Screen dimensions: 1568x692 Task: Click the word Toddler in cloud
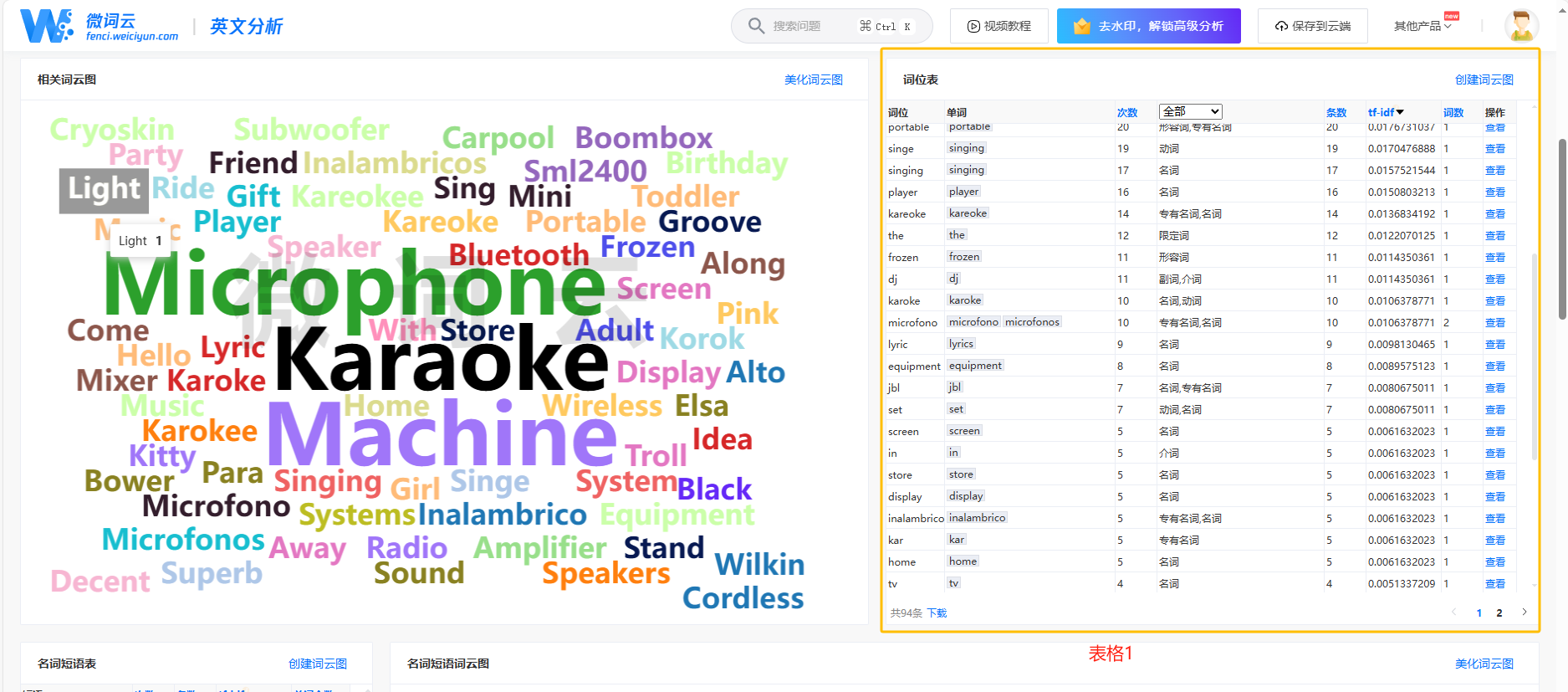pyautogui.click(x=685, y=197)
